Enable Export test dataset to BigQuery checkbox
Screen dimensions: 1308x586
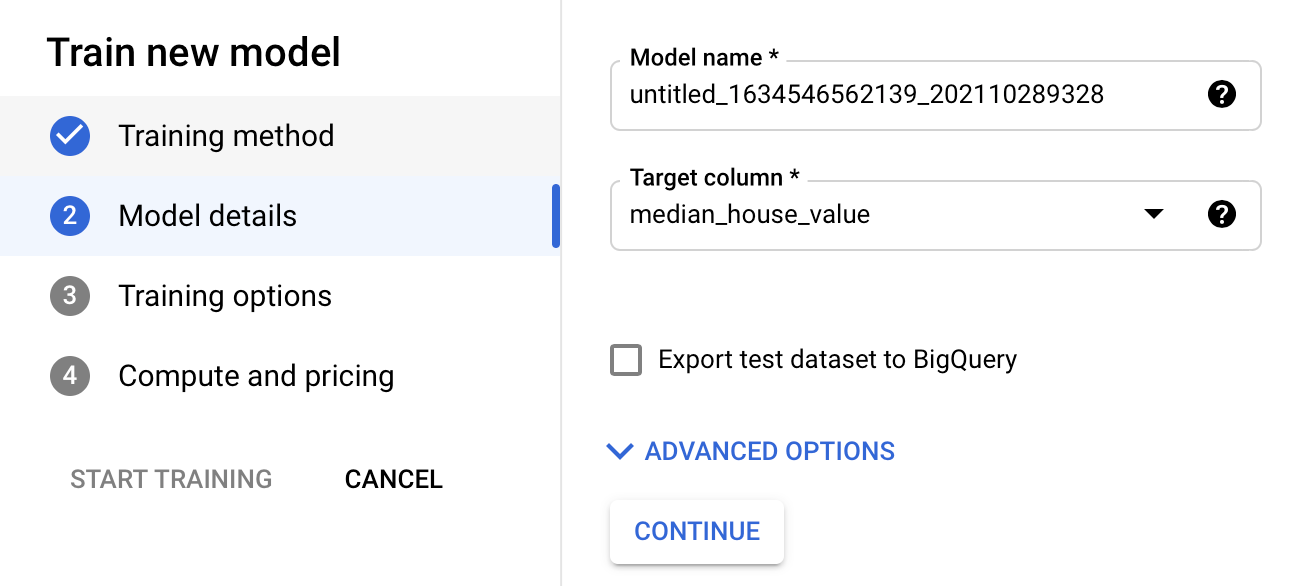coord(626,360)
